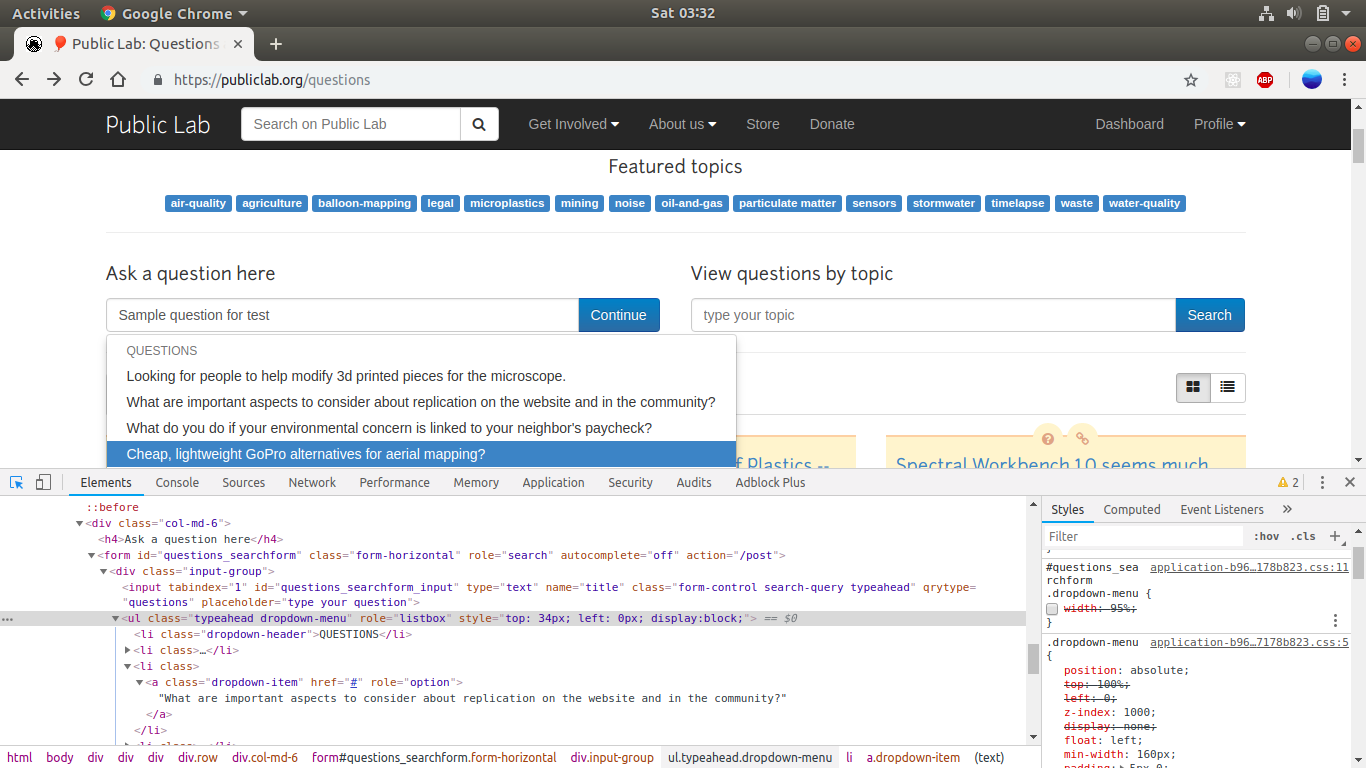
Task: Select the GoPro alternatives suggestion
Action: tap(305, 453)
